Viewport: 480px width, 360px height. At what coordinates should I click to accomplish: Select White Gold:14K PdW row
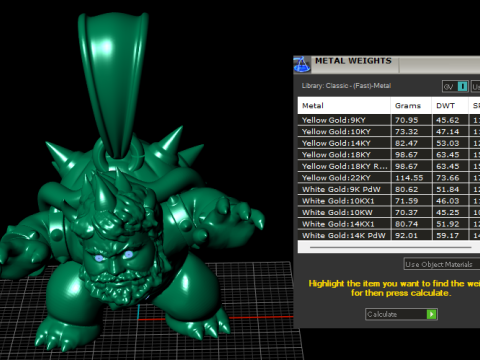pyautogui.click(x=389, y=235)
